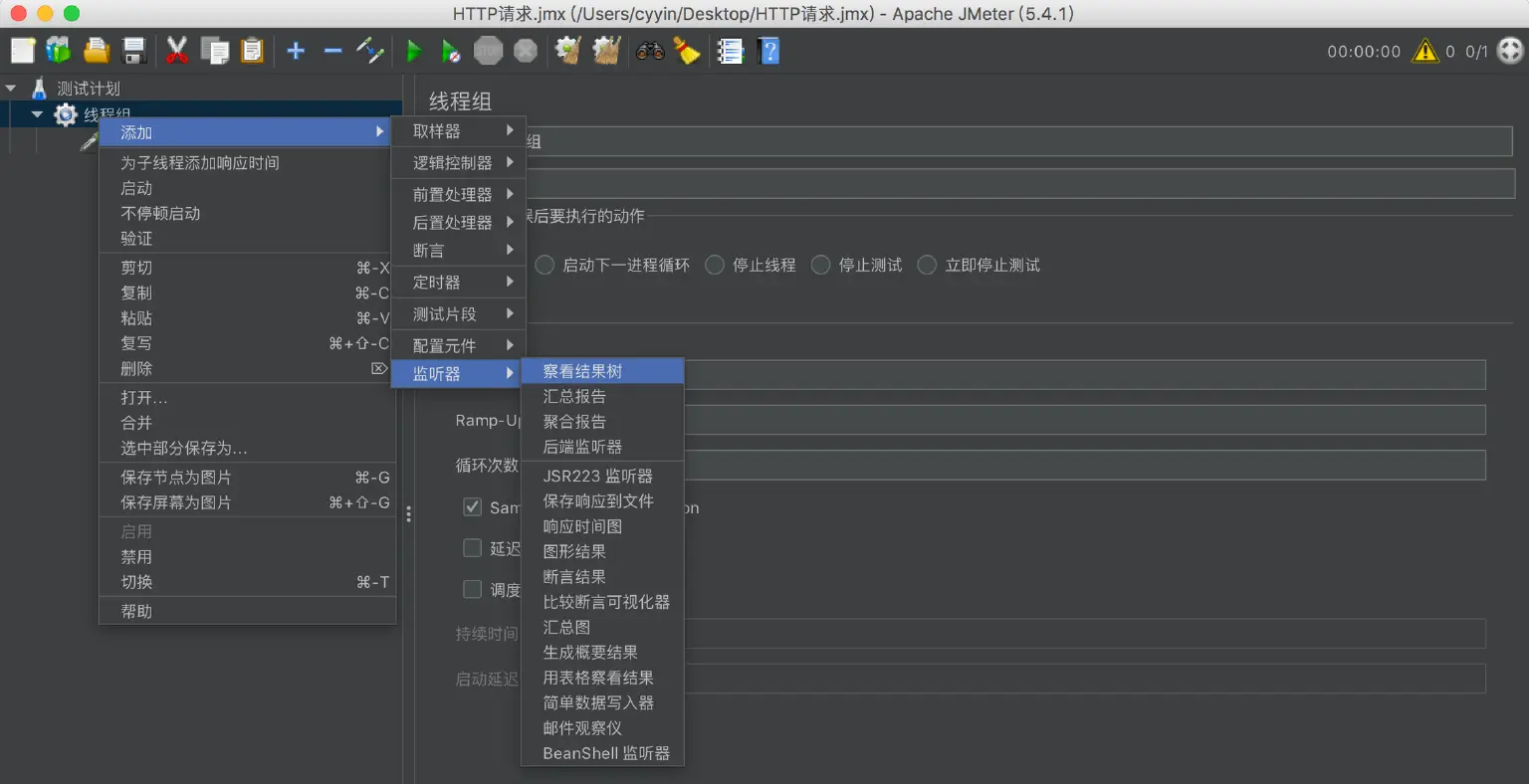Viewport: 1529px width, 784px height.
Task: Open the Search icon with binoculars
Action: 650,51
